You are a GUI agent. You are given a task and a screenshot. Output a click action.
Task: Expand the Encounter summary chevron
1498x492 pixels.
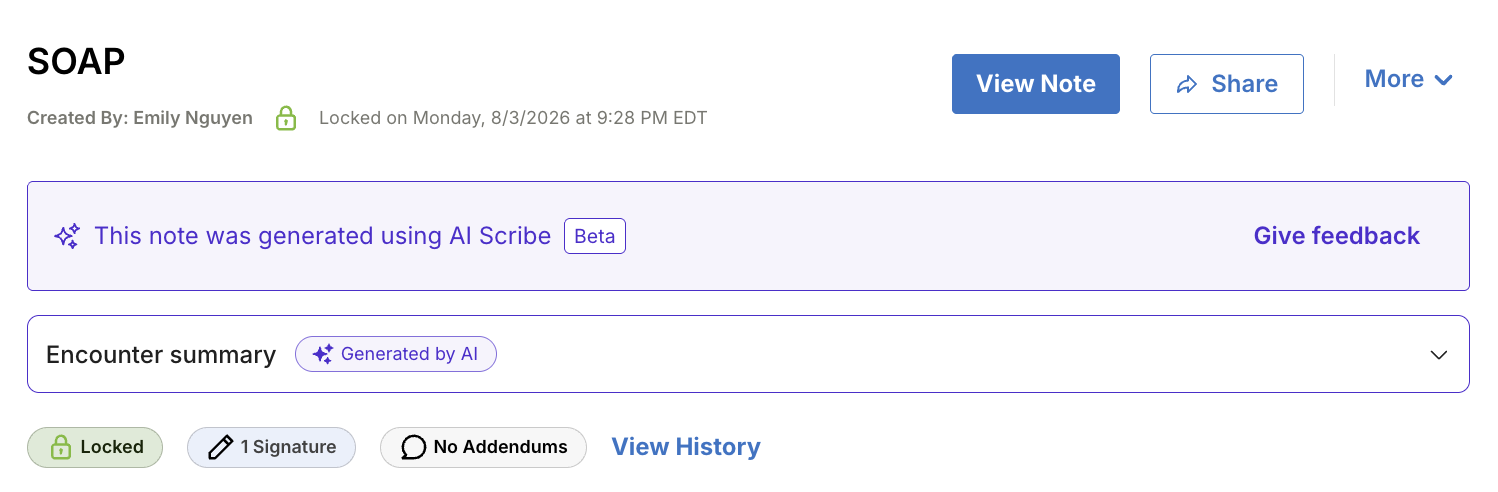coord(1439,355)
